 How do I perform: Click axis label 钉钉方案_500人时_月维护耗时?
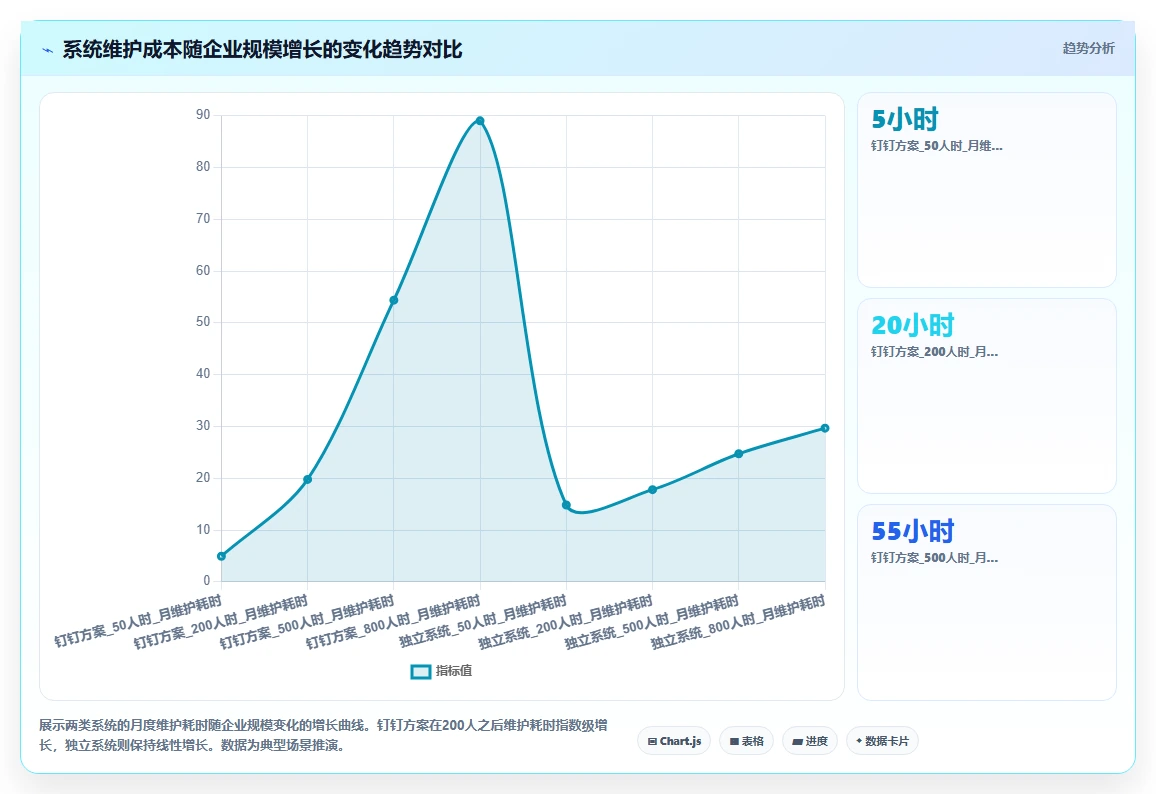tap(307, 622)
